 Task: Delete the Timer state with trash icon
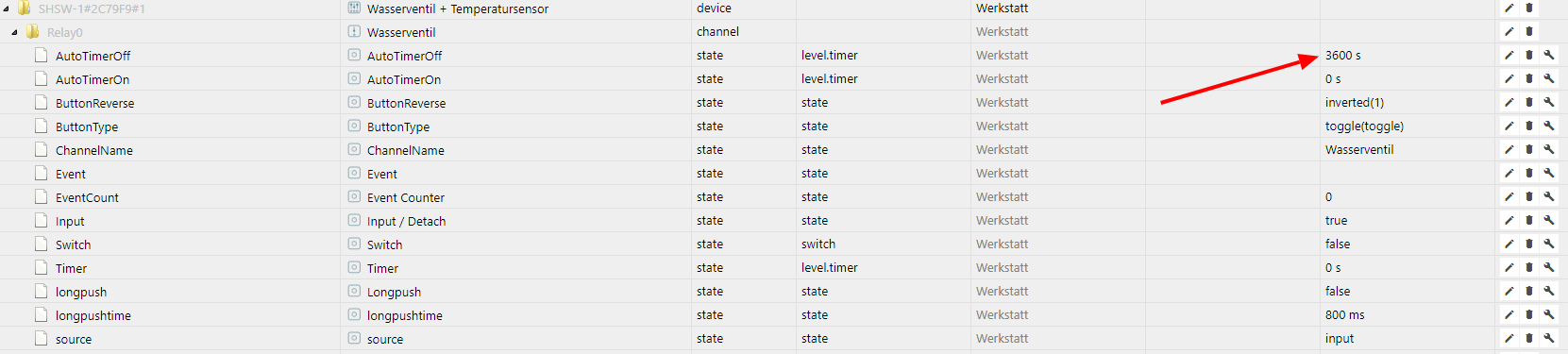click(x=1529, y=268)
